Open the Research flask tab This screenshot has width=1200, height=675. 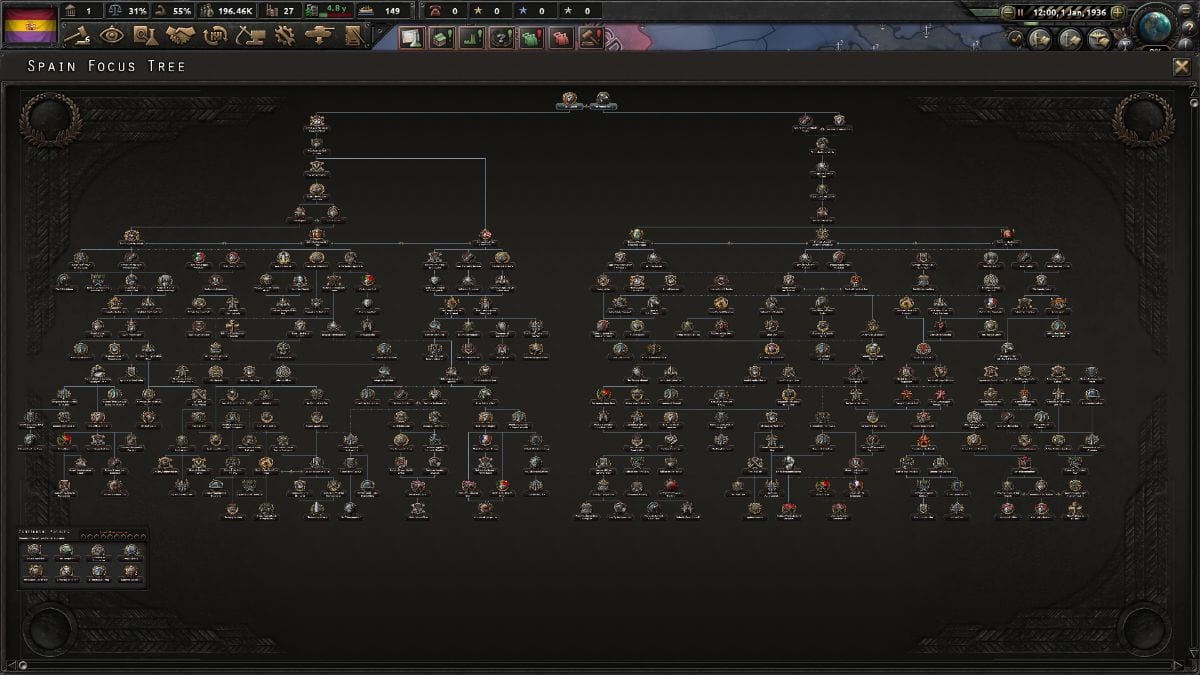click(x=146, y=37)
